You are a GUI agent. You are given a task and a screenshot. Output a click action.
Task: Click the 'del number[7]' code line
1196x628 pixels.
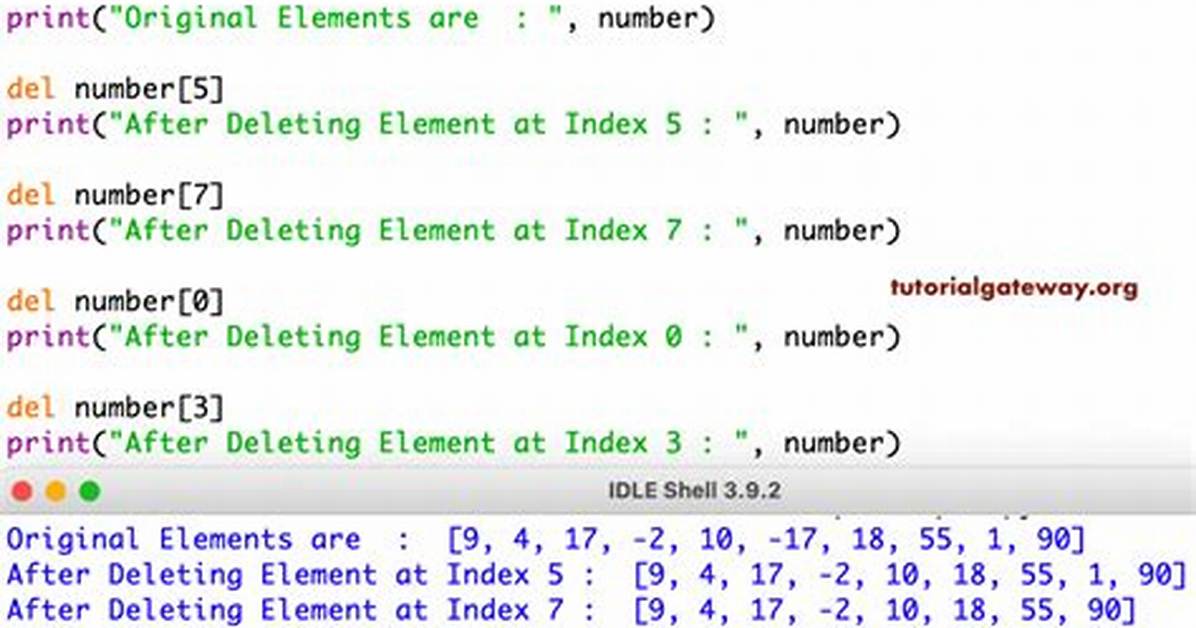tap(115, 195)
